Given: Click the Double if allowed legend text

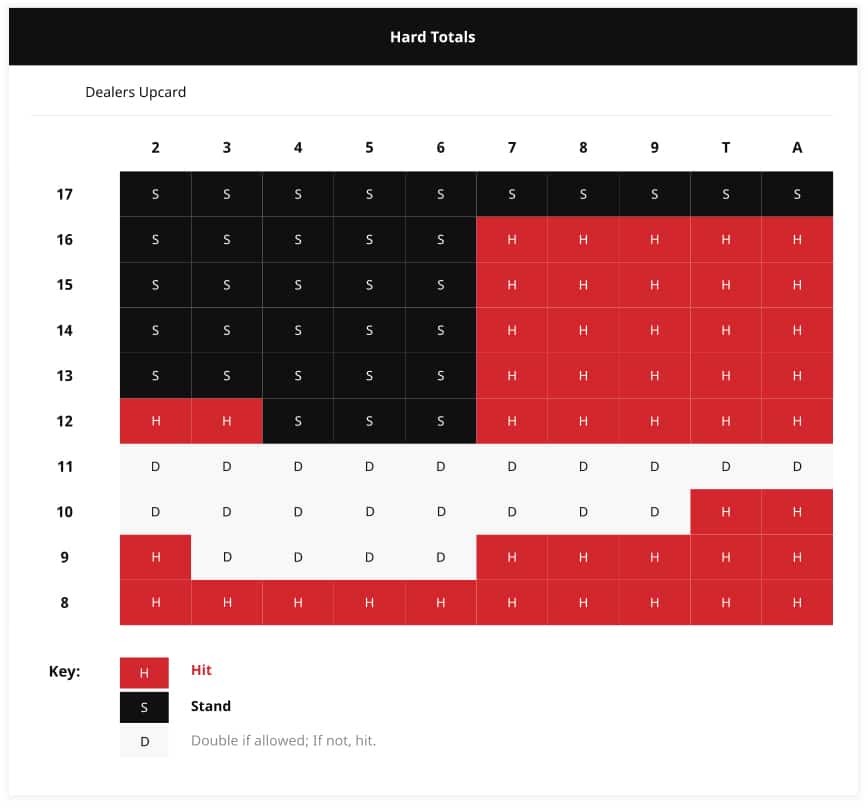Looking at the screenshot, I should point(283,740).
